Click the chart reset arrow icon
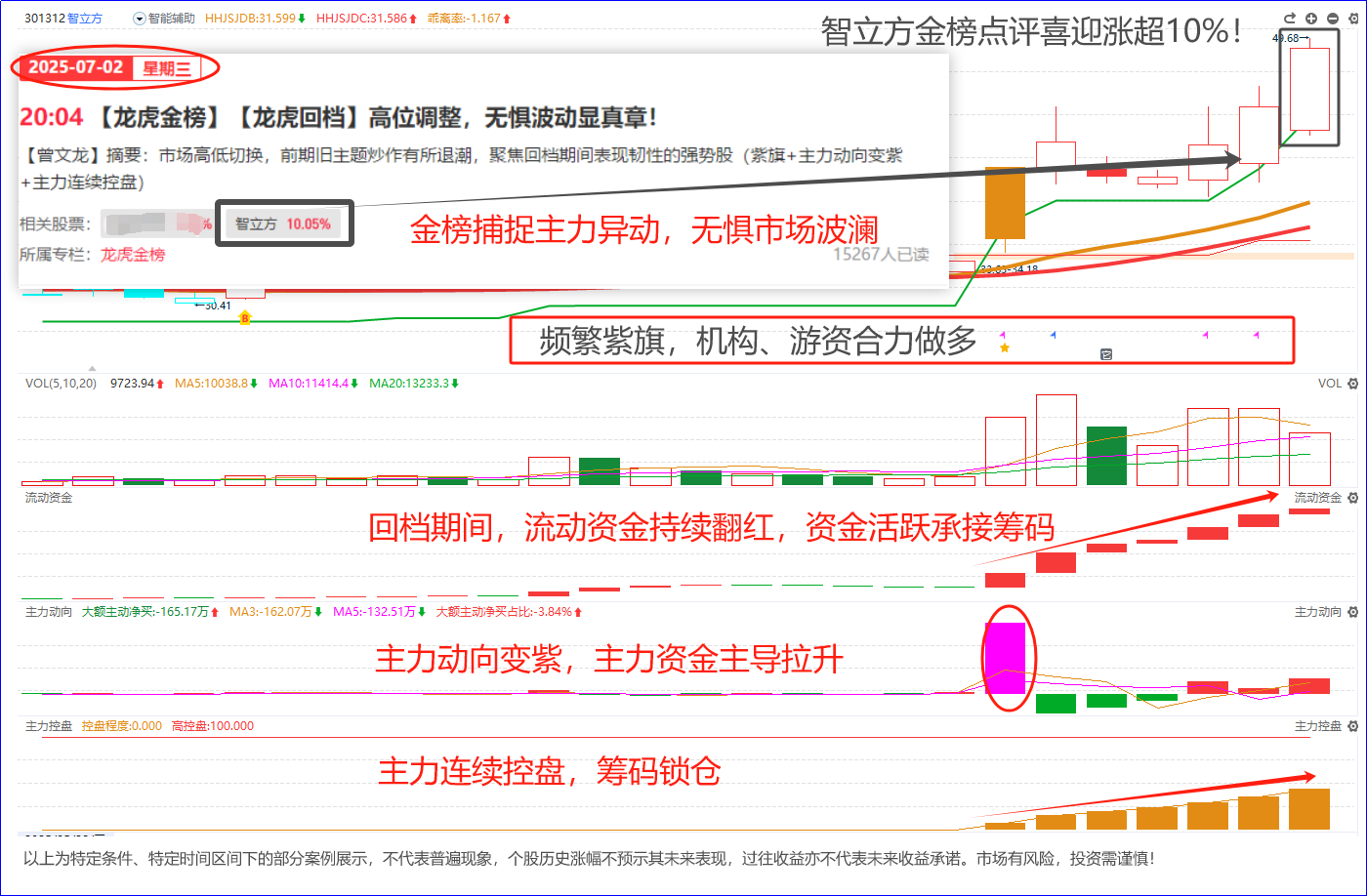The height and width of the screenshot is (896, 1367). (1289, 19)
